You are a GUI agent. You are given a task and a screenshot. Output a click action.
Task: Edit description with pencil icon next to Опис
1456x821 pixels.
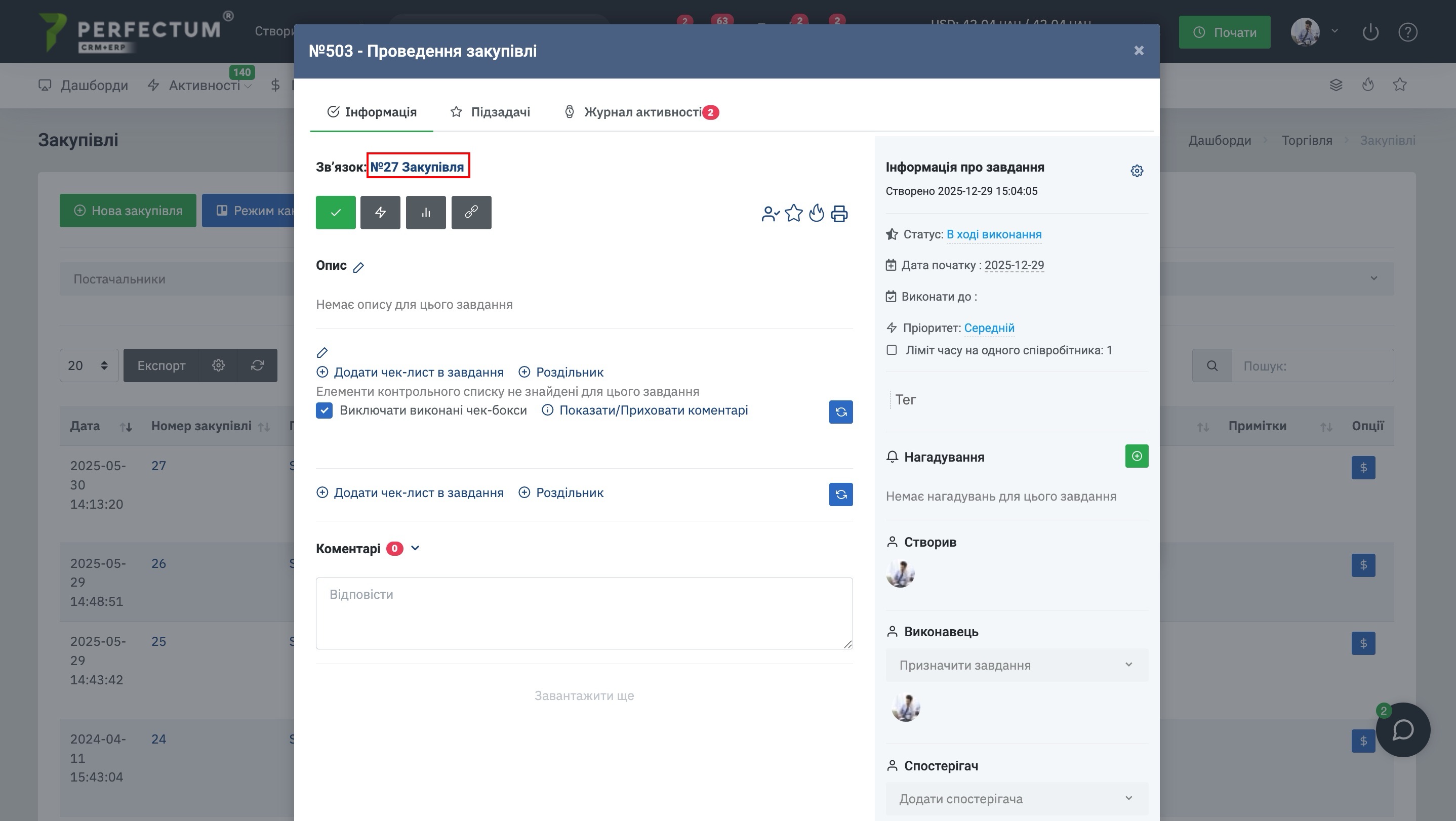(359, 267)
